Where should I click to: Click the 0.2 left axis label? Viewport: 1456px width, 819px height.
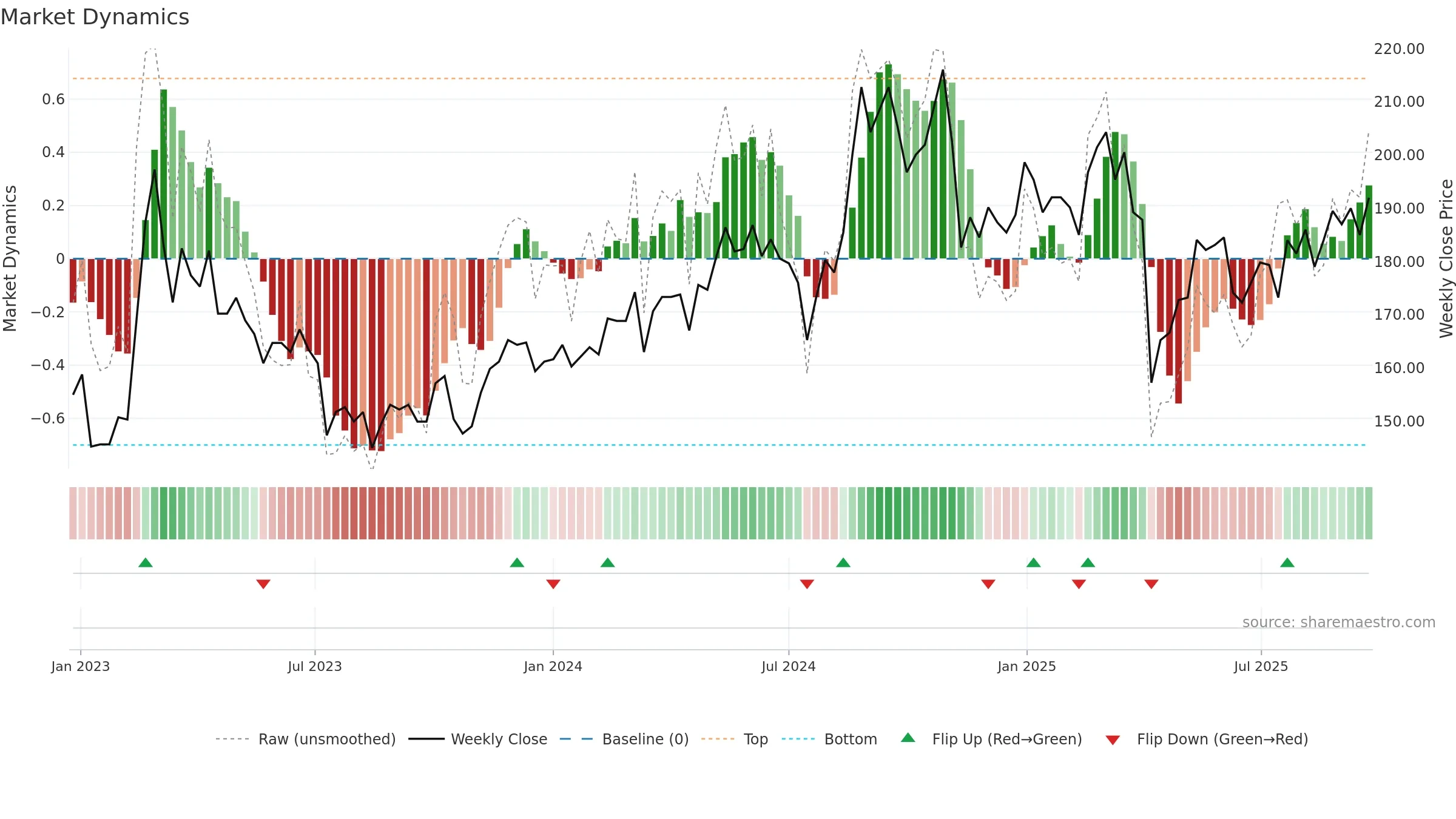click(53, 205)
